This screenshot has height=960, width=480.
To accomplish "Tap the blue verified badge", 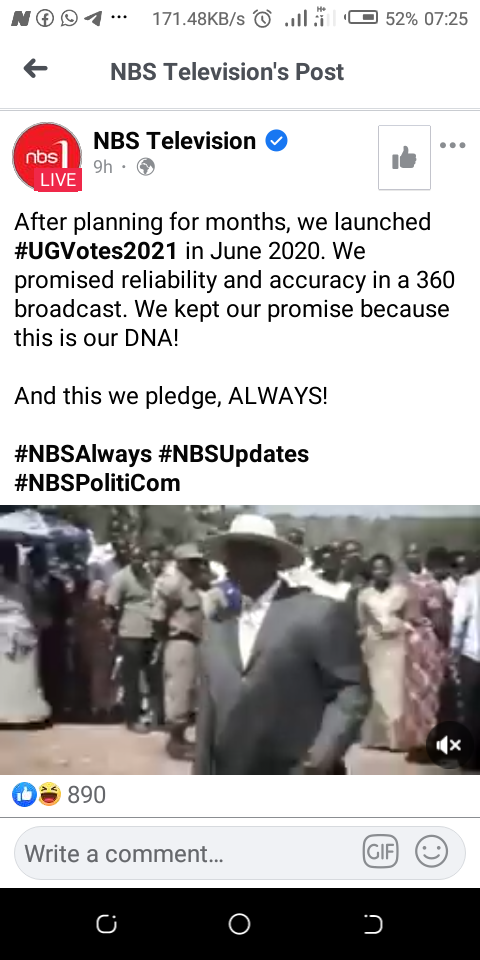I will click(x=276, y=141).
